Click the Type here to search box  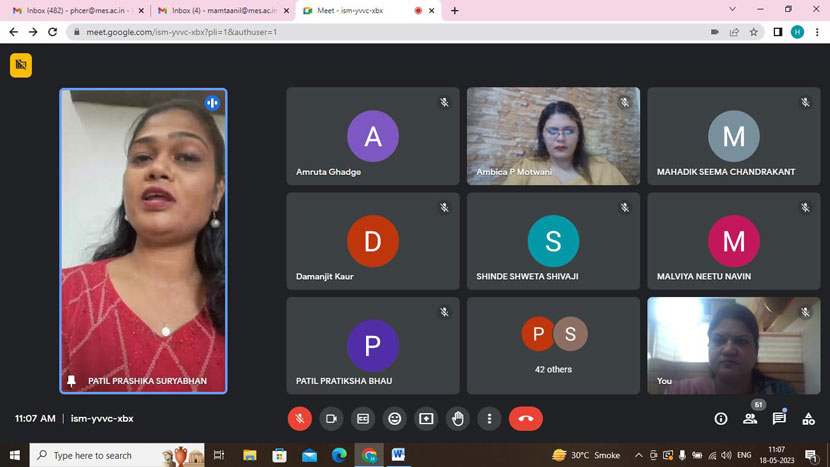pos(117,455)
